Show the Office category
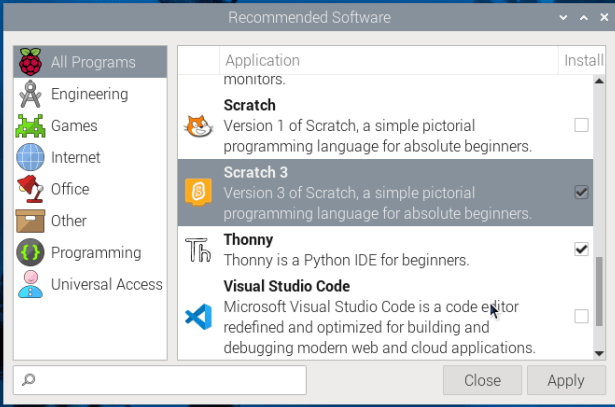This screenshot has width=615, height=407. (90, 189)
